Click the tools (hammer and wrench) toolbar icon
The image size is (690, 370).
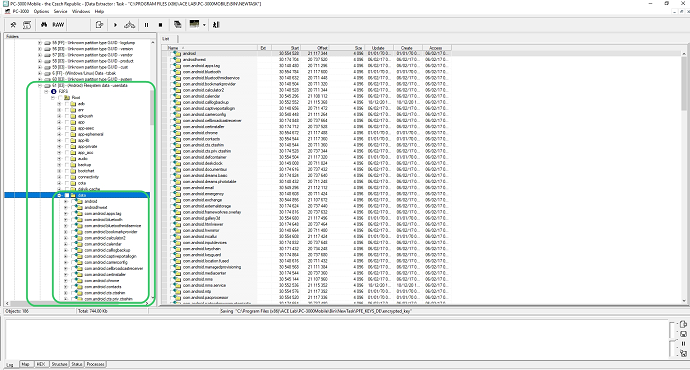pos(13,25)
